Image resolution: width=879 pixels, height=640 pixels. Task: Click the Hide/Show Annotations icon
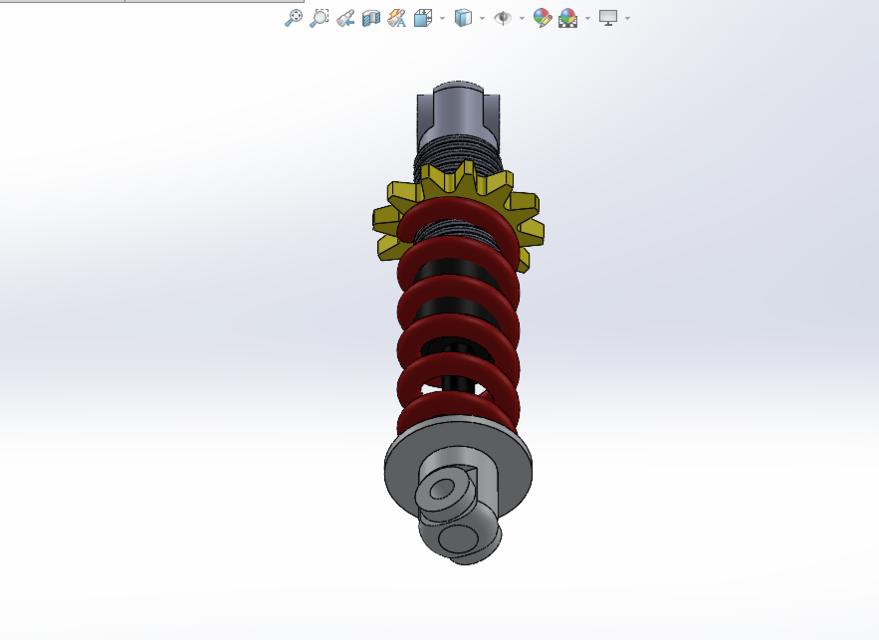tap(397, 17)
